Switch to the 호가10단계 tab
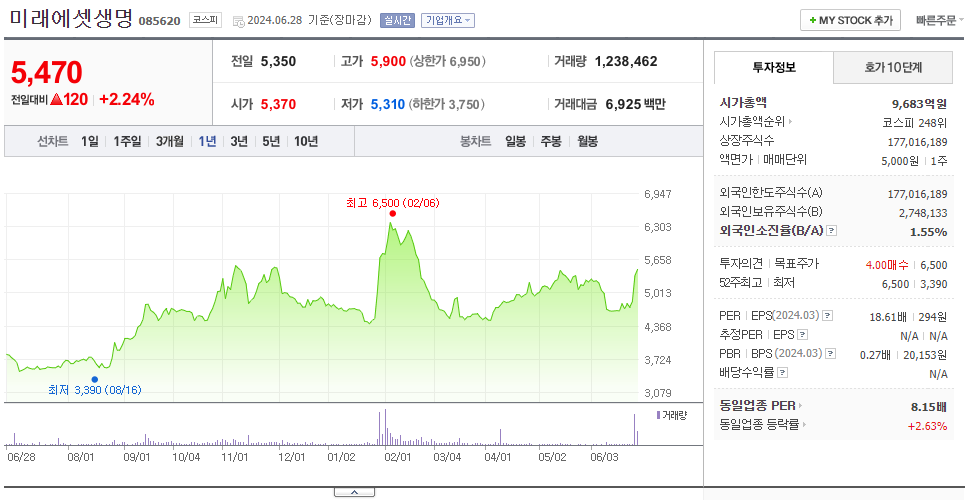Image resolution: width=968 pixels, height=500 pixels. (x=893, y=67)
